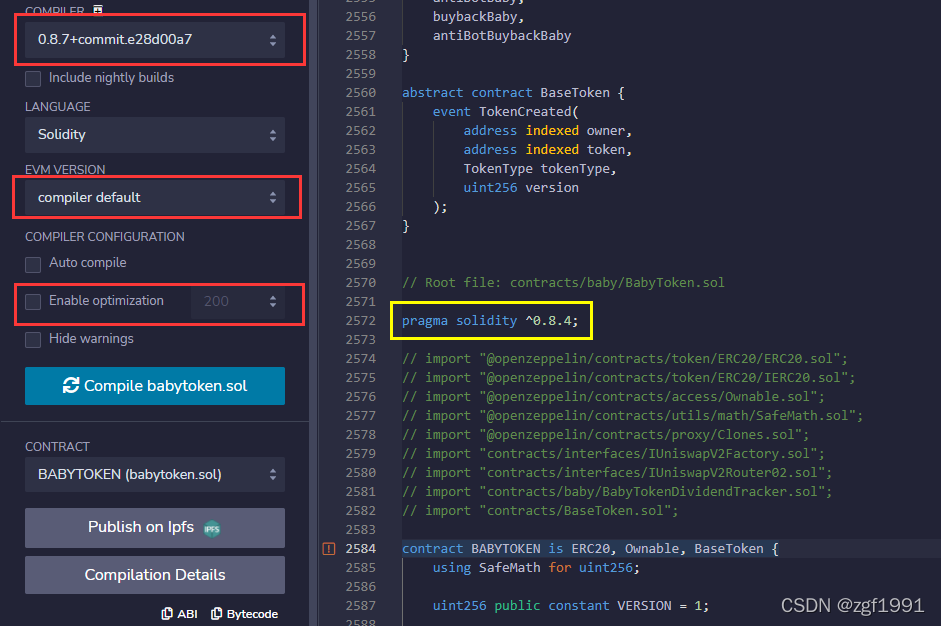
Task: Click the import contracts/BaseToken.sol comment line
Action: (540, 511)
